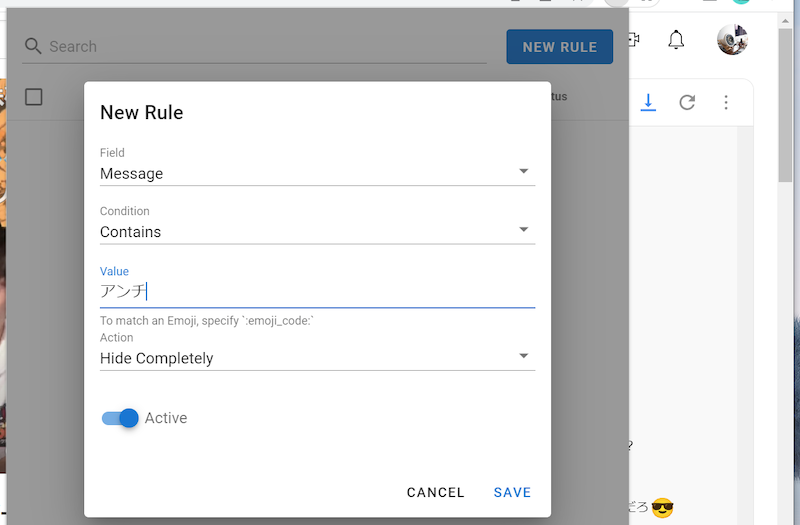Screen dimensions: 800x525
Task: Click the magnifier icon beside Search
Action: [33, 47]
